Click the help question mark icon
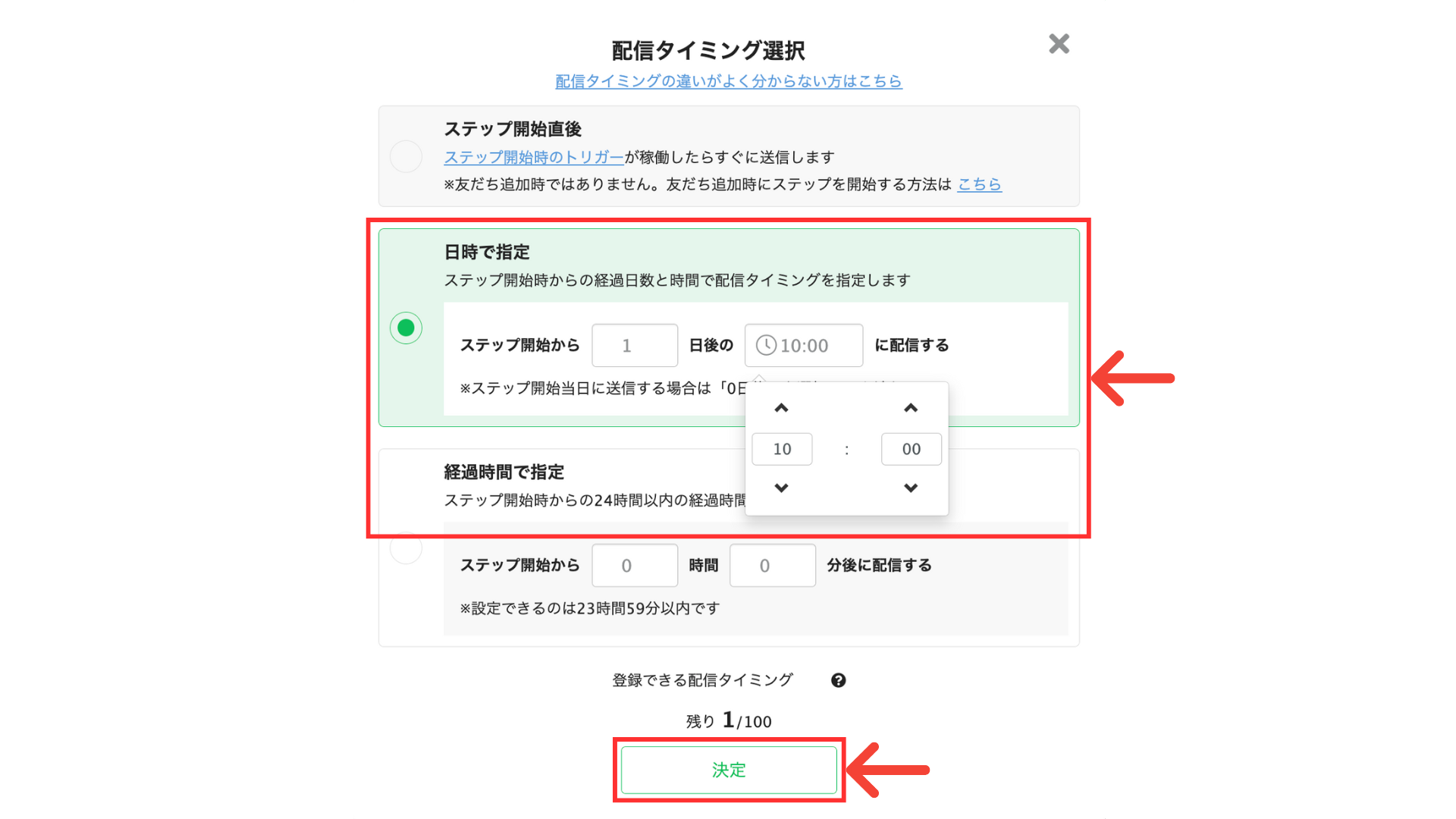The width and height of the screenshot is (1456, 819). [838, 680]
